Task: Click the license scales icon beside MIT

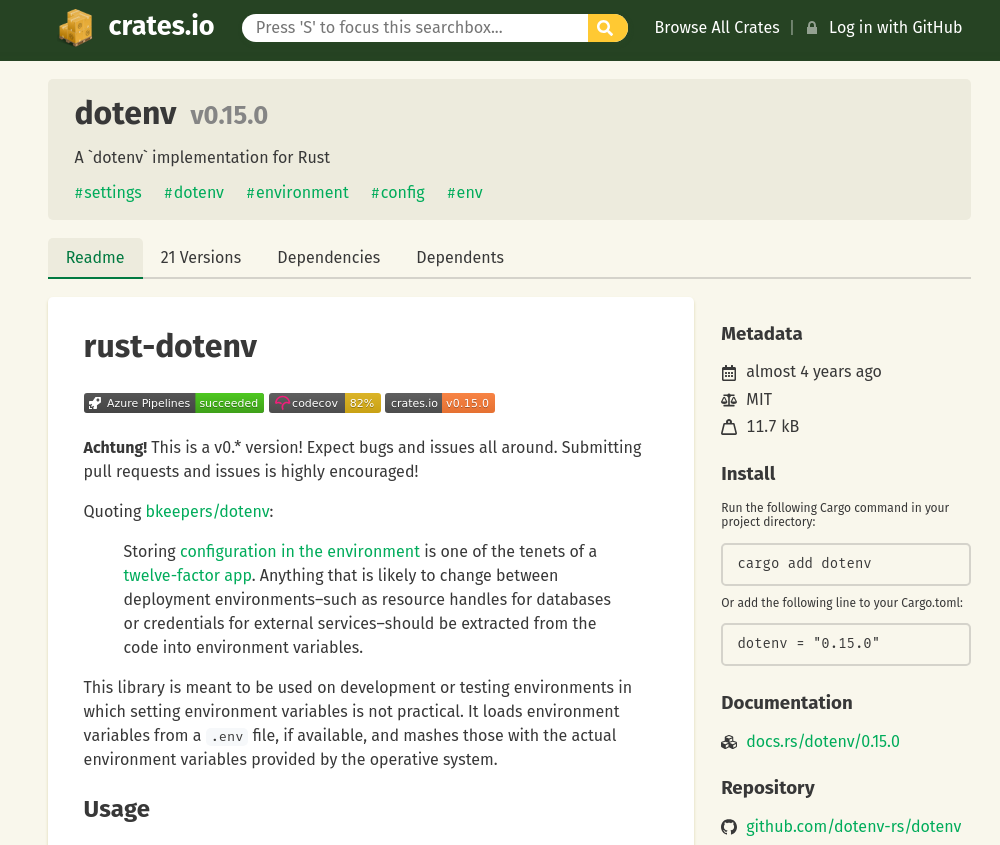Action: pos(729,400)
